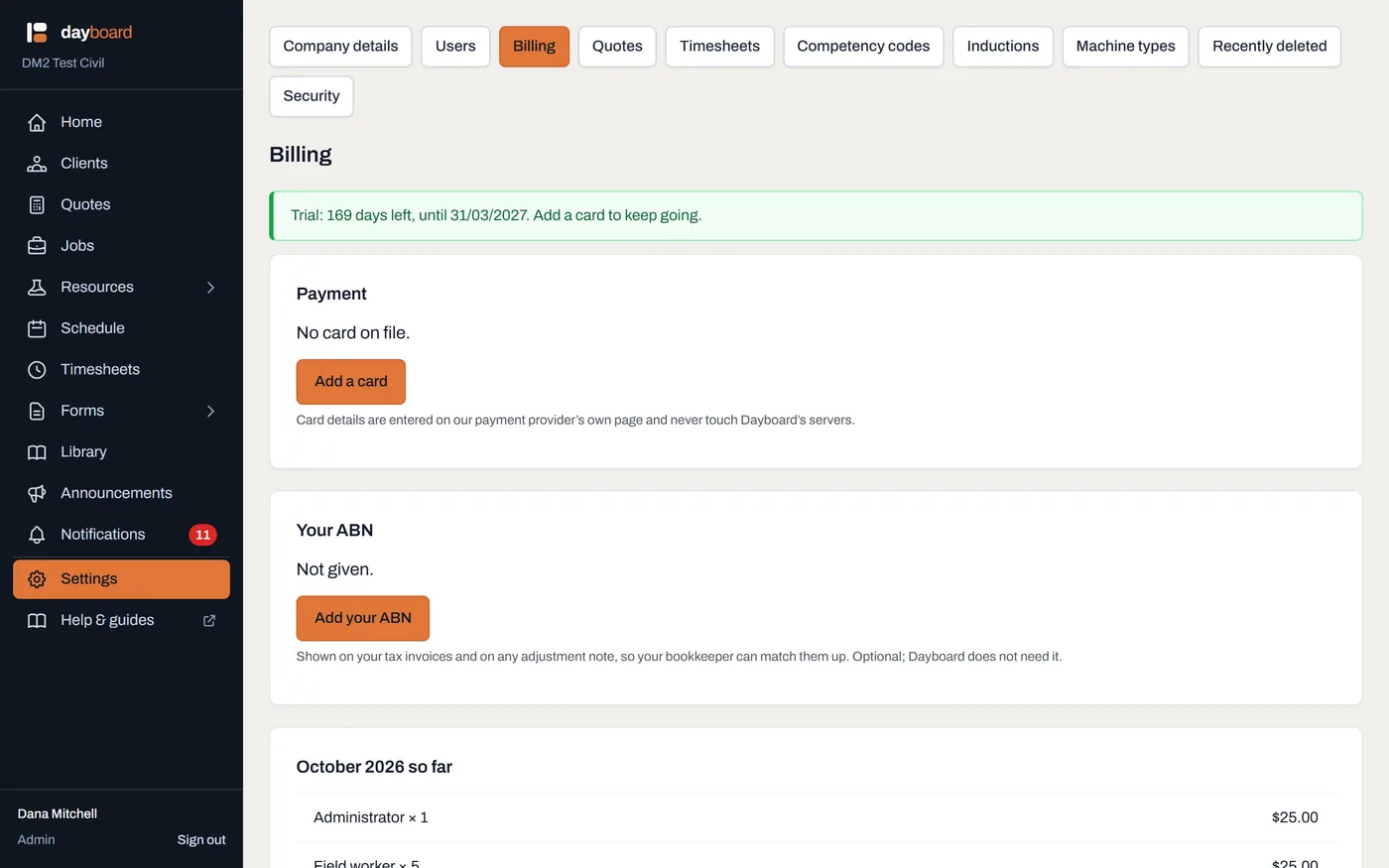
Task: Click the Home house icon
Action: [37, 122]
